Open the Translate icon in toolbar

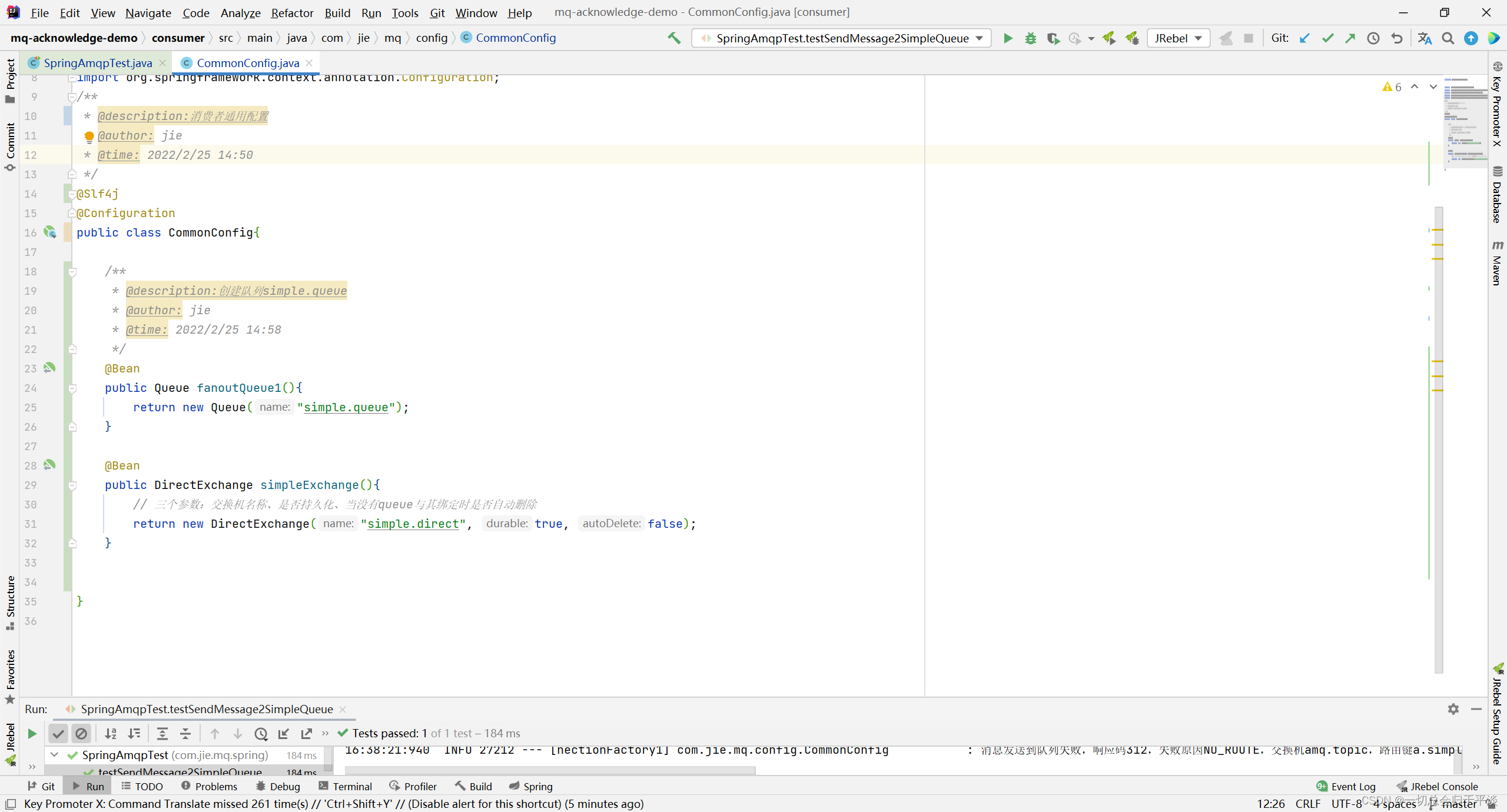click(1425, 38)
